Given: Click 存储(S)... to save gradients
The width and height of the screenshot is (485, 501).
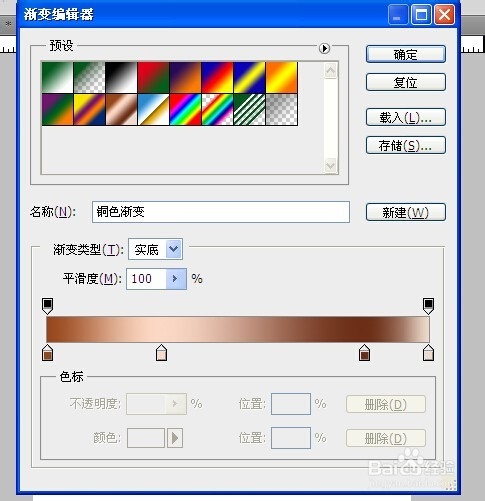Looking at the screenshot, I should point(406,145).
